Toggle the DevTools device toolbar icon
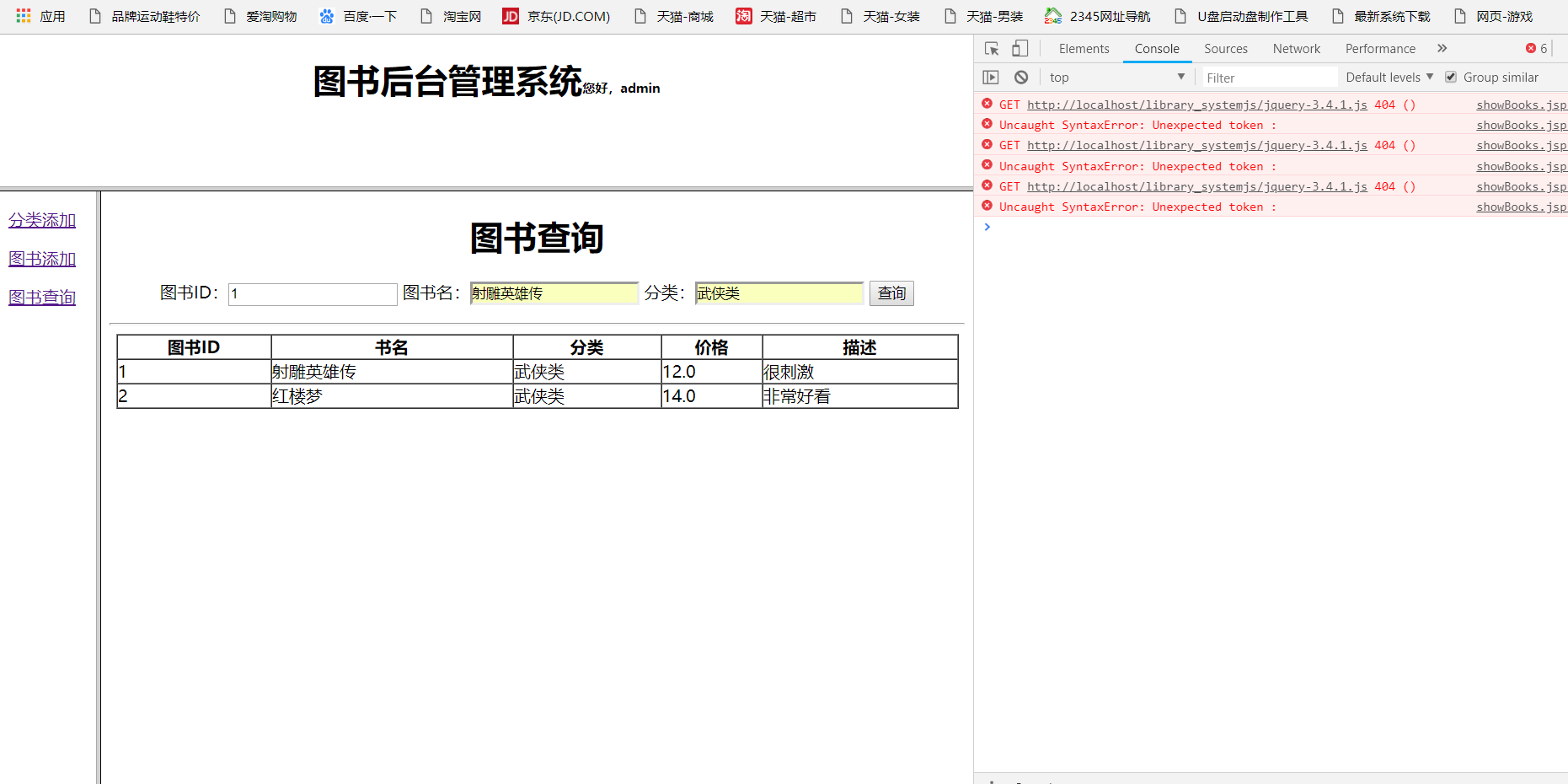The image size is (1568, 784). pyautogui.click(x=1020, y=49)
